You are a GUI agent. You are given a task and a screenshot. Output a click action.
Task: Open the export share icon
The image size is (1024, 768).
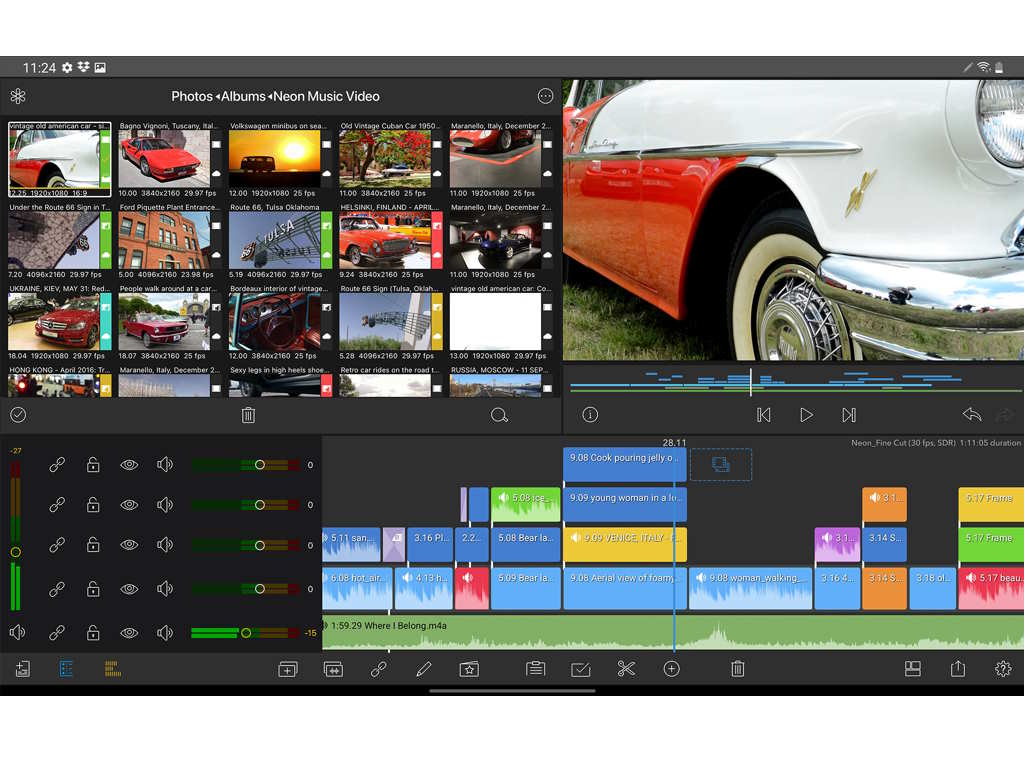click(x=958, y=669)
